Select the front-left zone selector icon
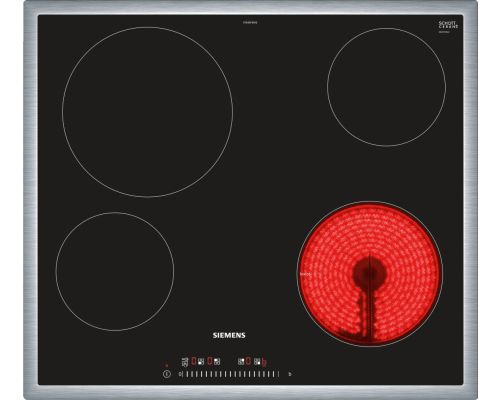 pyautogui.click(x=201, y=361)
